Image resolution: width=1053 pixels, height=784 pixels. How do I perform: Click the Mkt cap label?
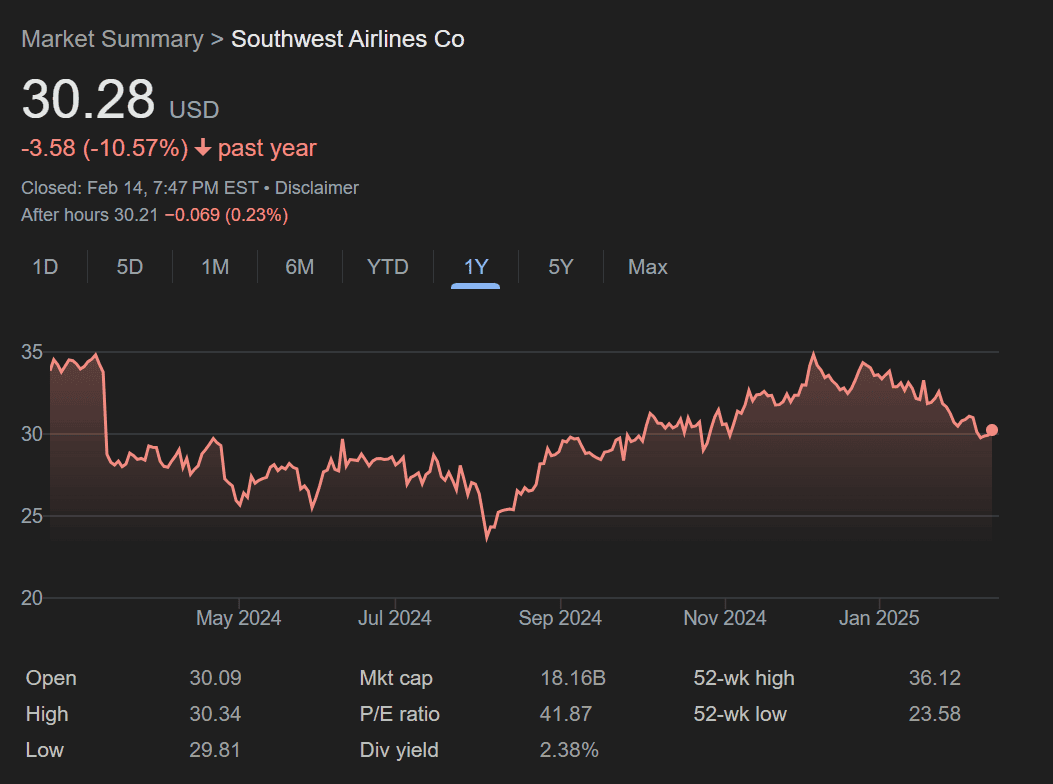396,678
